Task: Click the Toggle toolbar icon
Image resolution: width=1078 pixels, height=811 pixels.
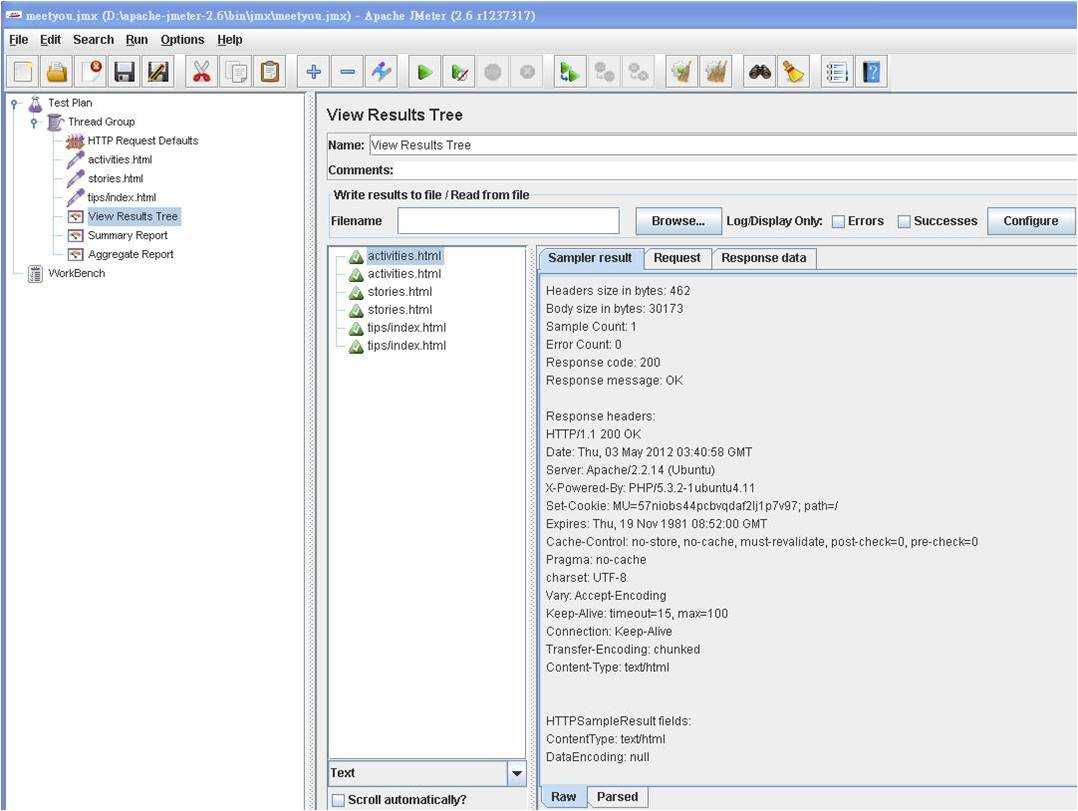Action: point(382,71)
